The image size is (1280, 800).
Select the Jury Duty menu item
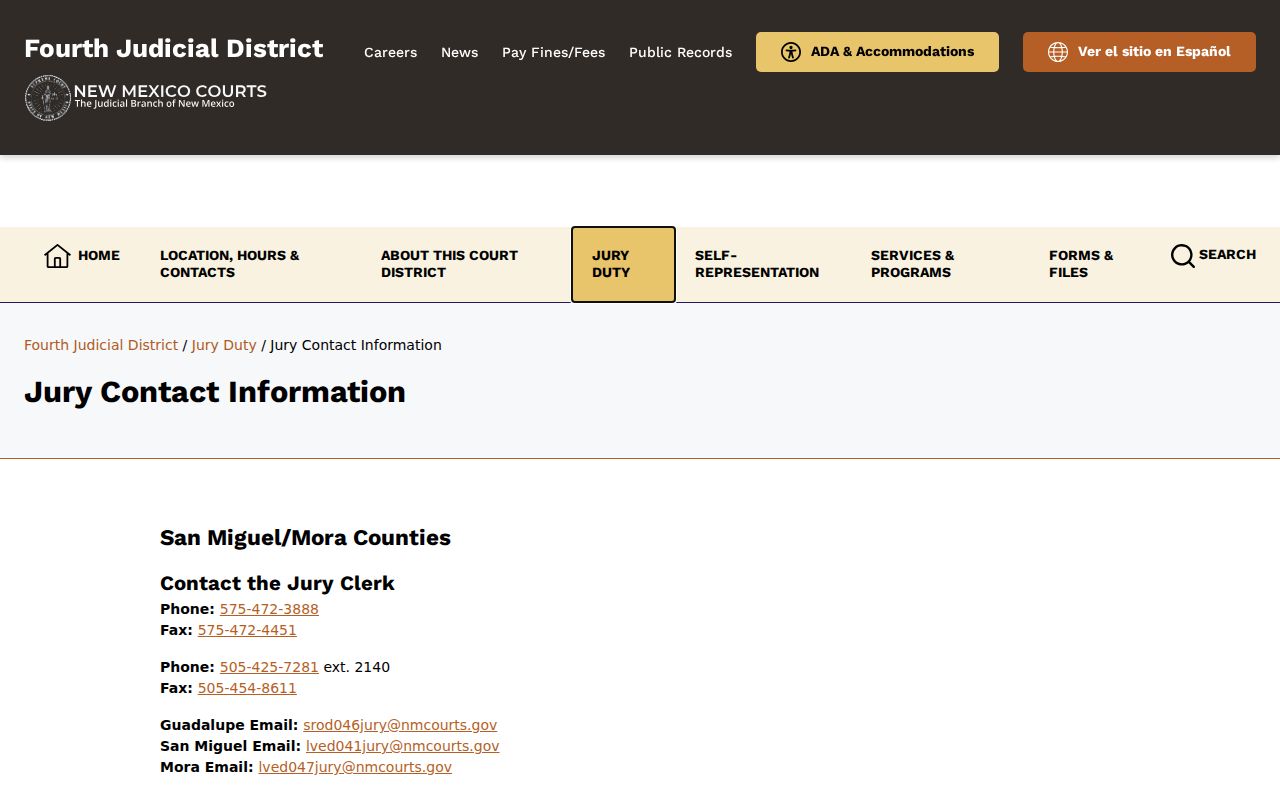(623, 264)
